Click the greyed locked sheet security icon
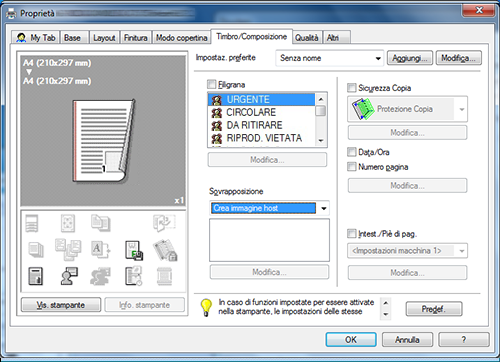Viewport: 500px width, 362px height. (165, 250)
